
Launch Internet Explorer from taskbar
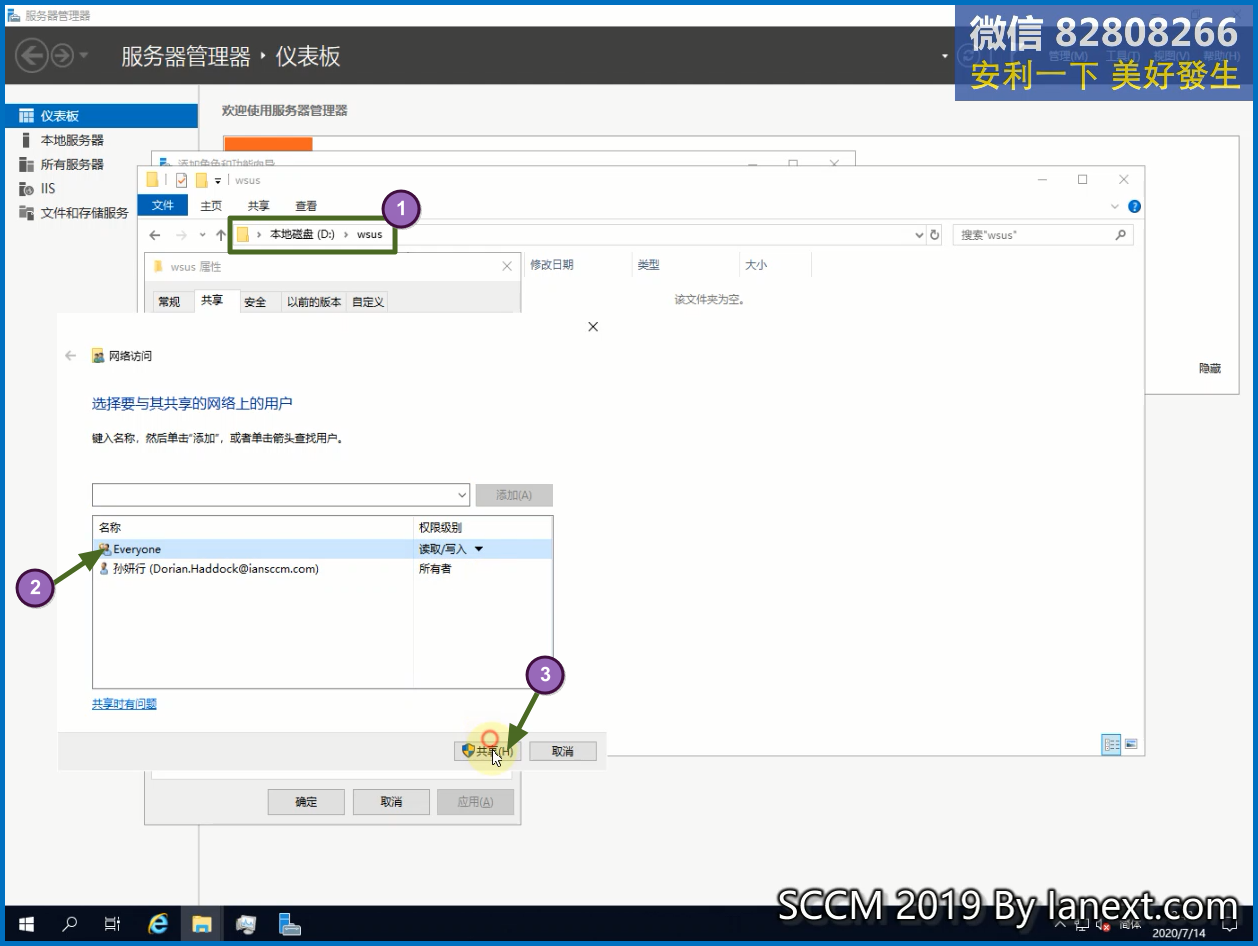tap(158, 924)
